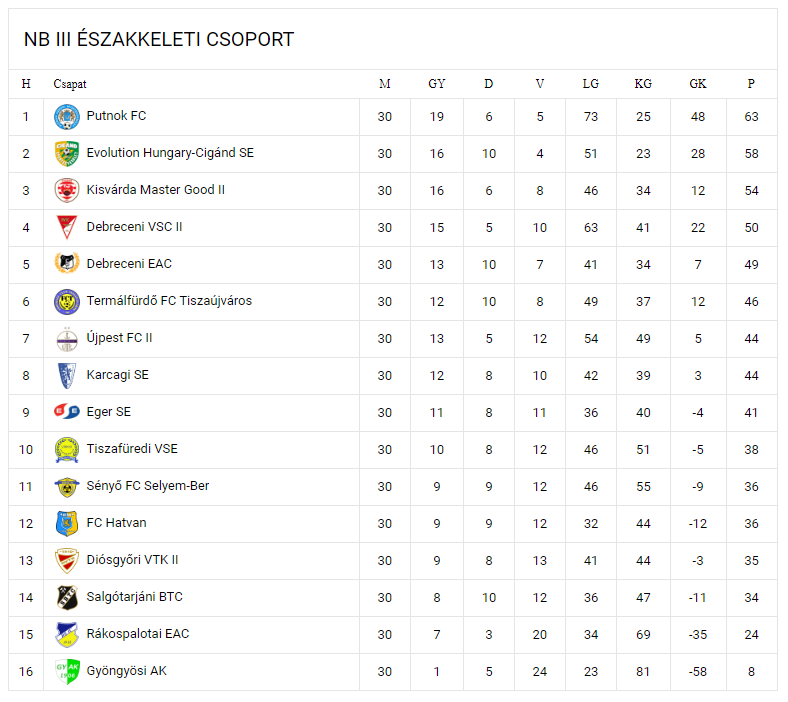
Task: Open the Karcagi SE team name
Action: (117, 375)
